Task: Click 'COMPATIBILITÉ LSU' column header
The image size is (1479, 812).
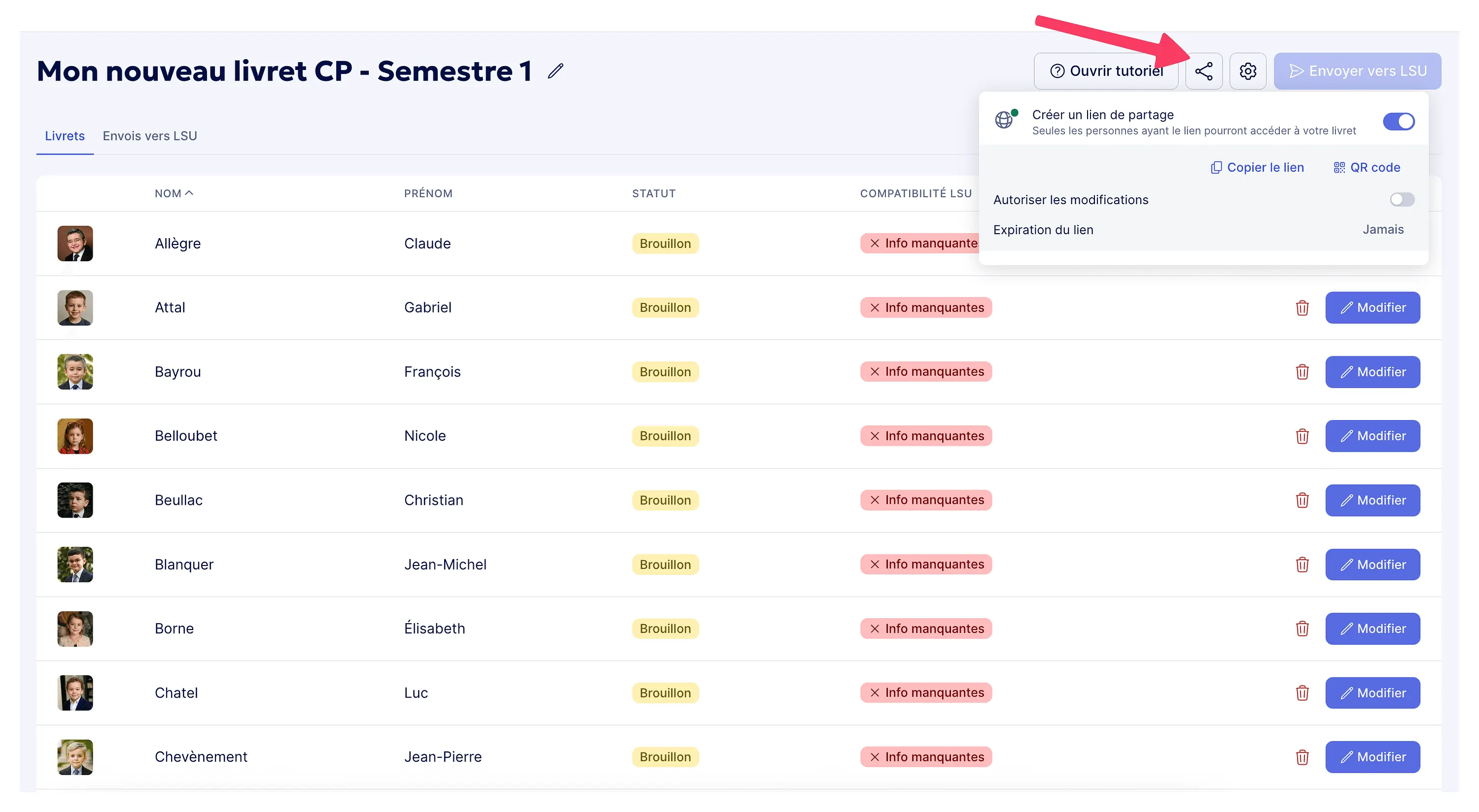Action: coord(916,194)
